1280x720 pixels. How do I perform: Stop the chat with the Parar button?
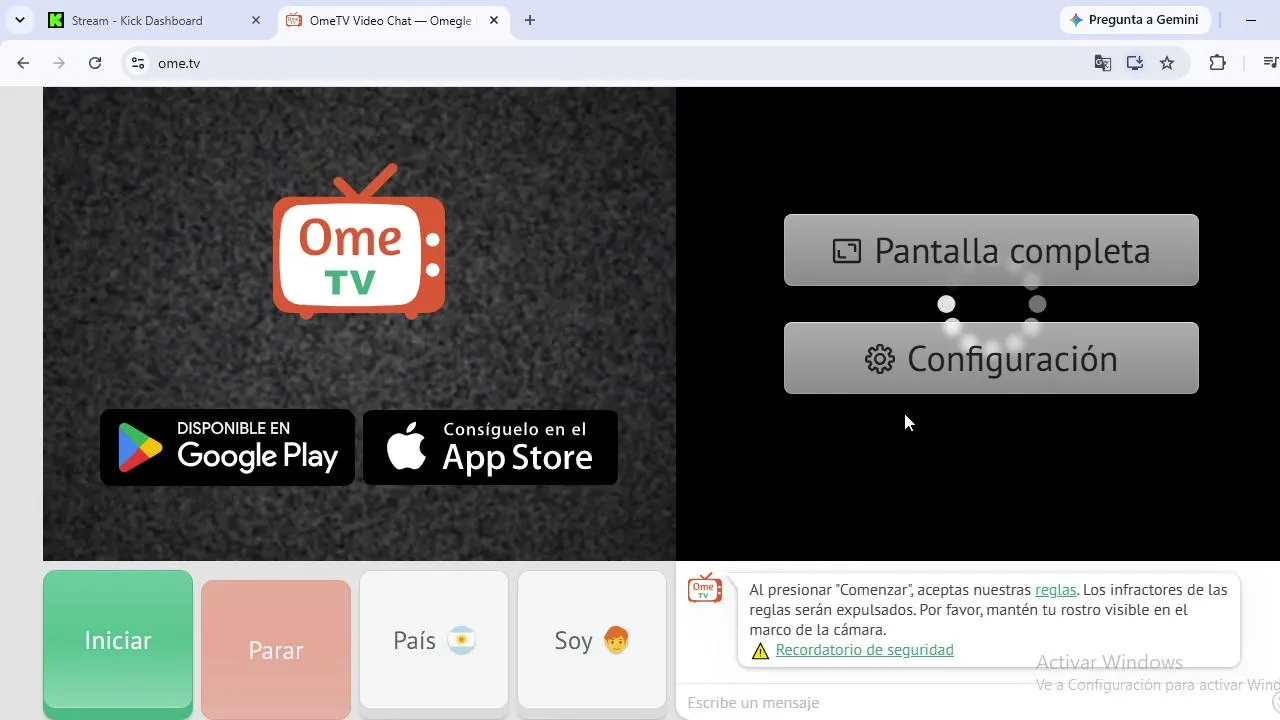[276, 650]
